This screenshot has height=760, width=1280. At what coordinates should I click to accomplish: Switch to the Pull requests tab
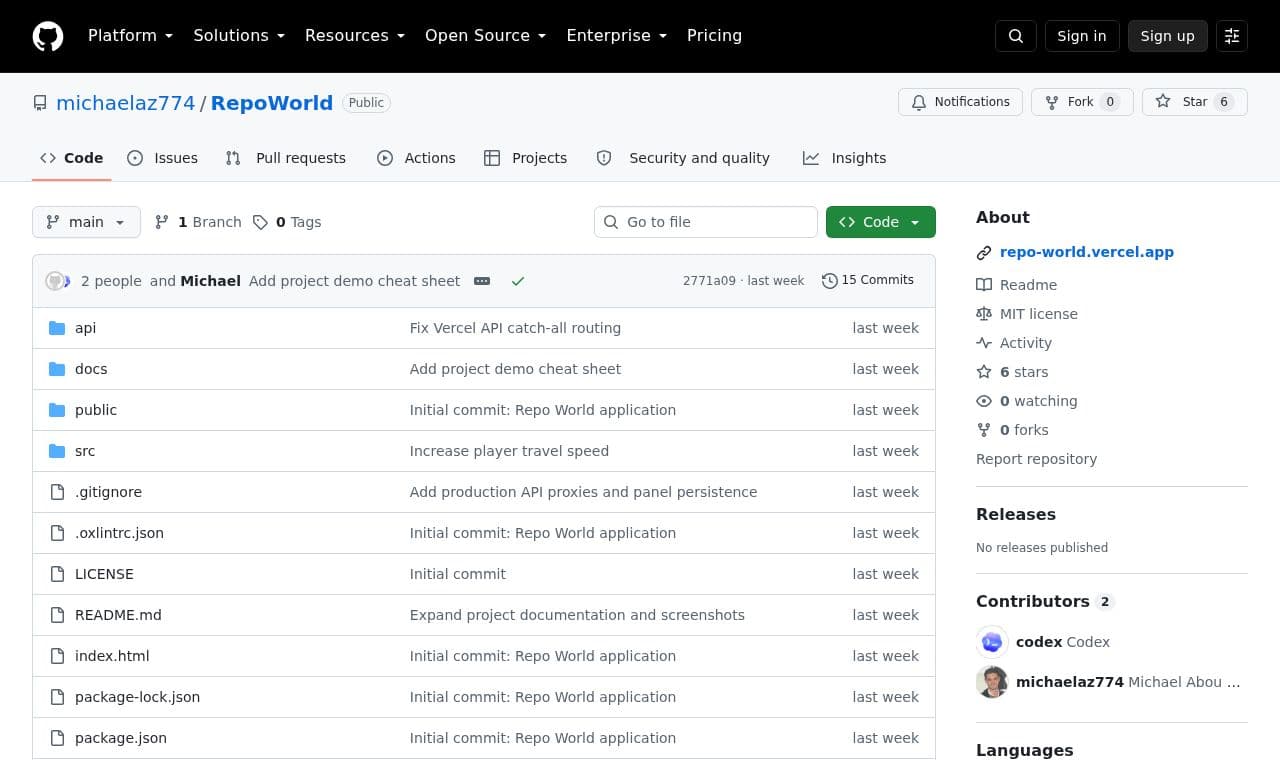(286, 158)
